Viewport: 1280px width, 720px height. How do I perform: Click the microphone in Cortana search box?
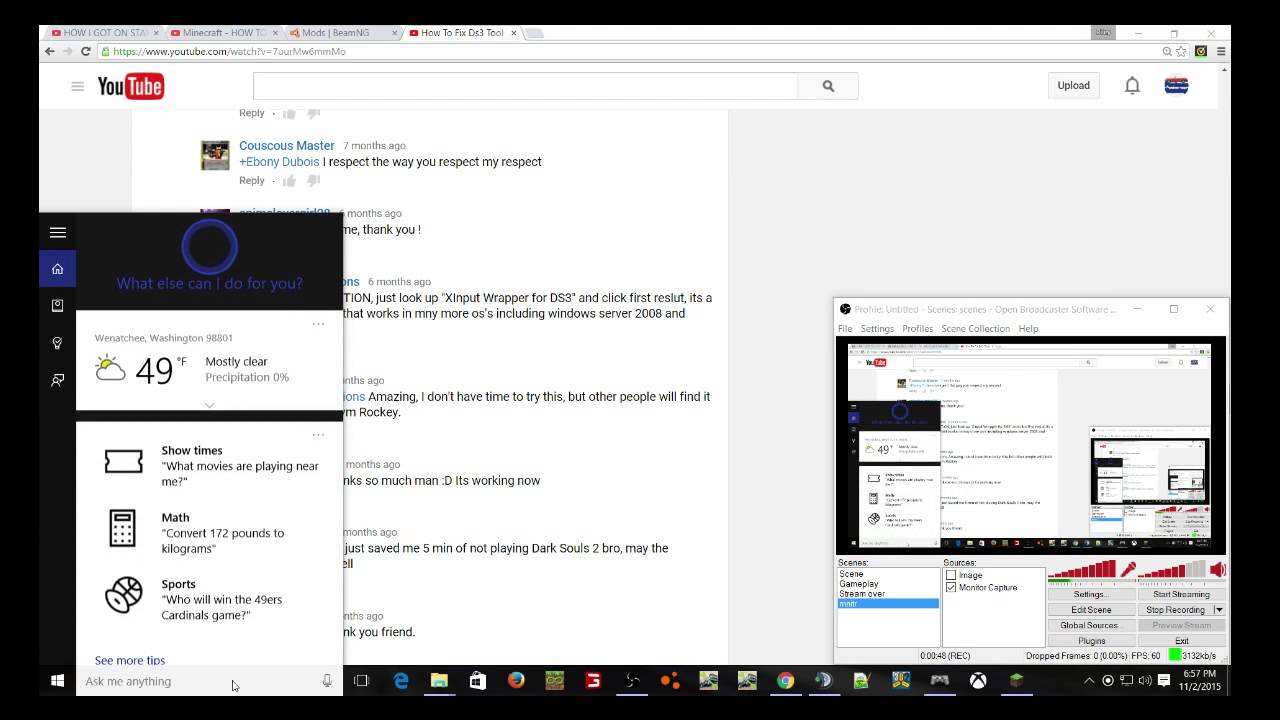327,681
